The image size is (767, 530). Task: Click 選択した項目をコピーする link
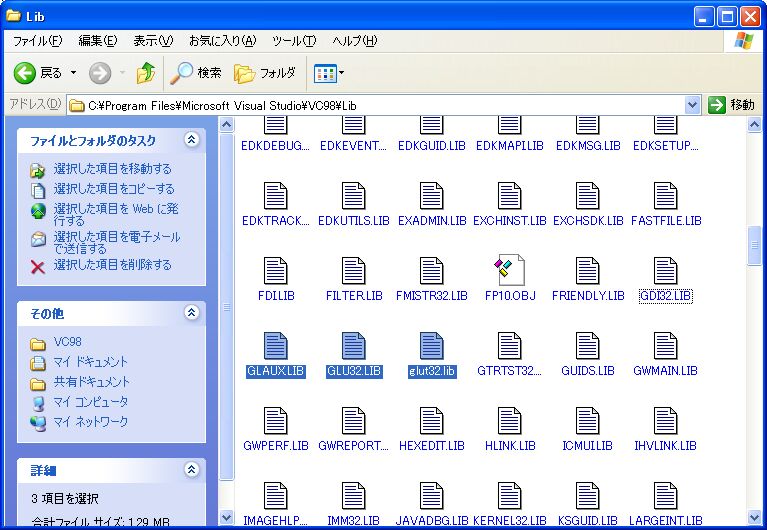(x=114, y=189)
